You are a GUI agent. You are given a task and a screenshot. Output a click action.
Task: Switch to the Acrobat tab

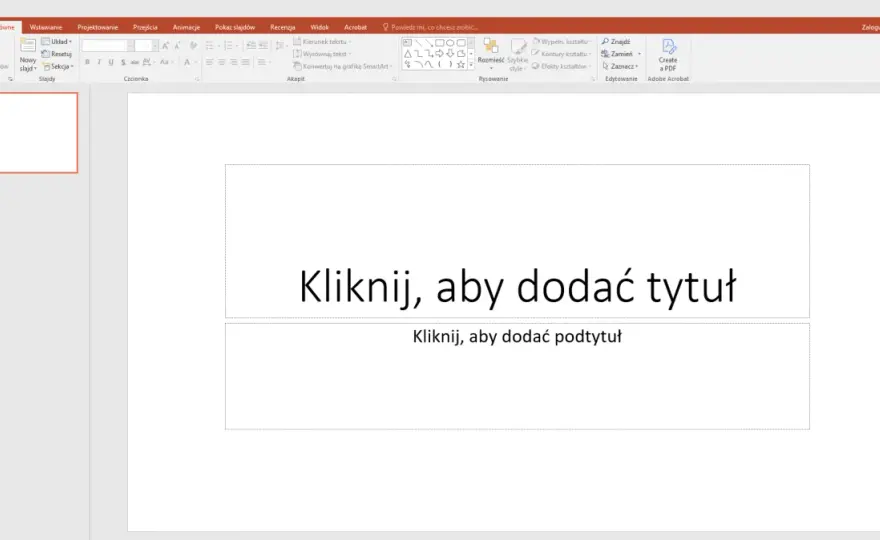point(355,27)
